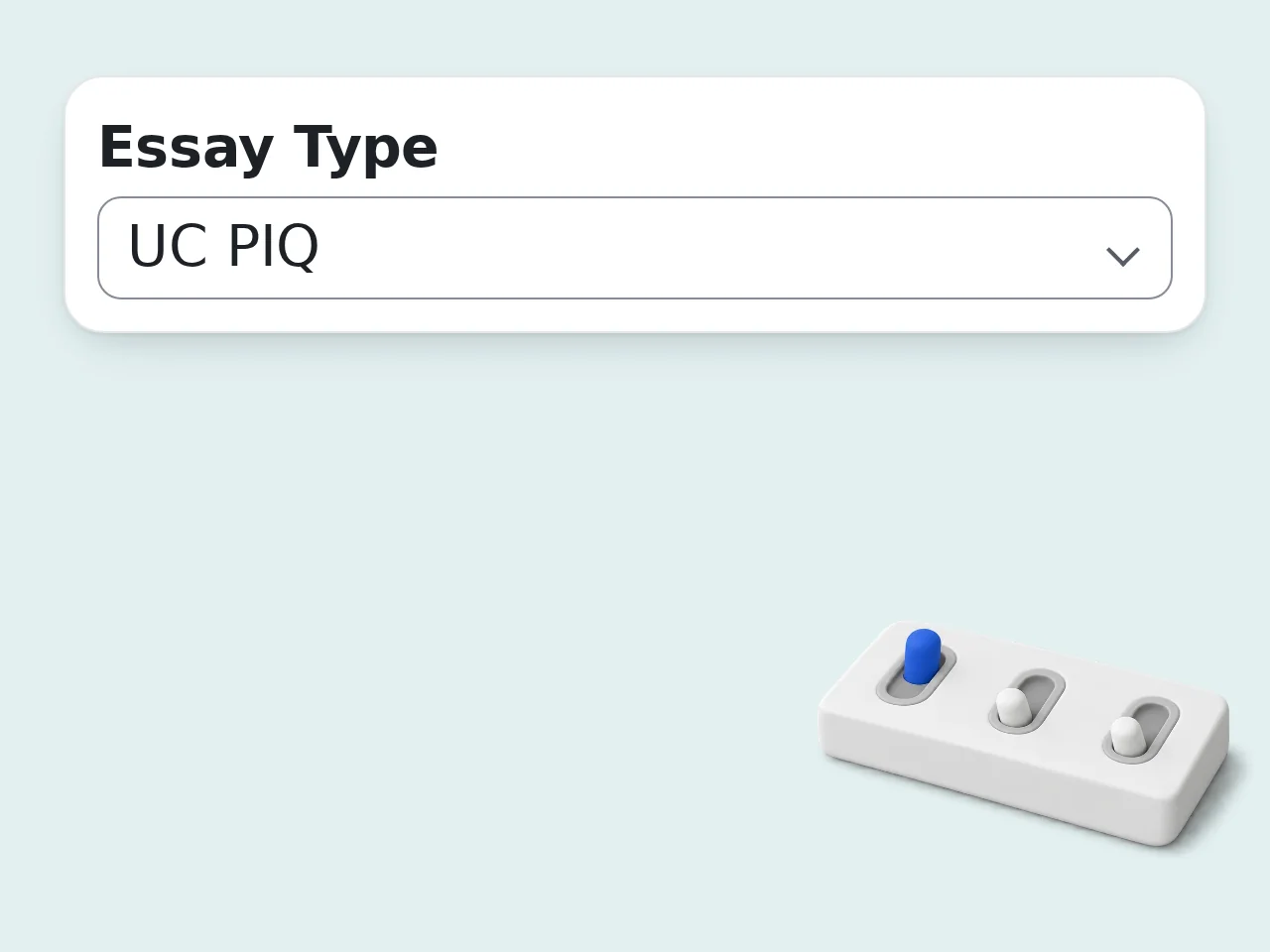Click the blue knob of the first switch

[x=922, y=655]
